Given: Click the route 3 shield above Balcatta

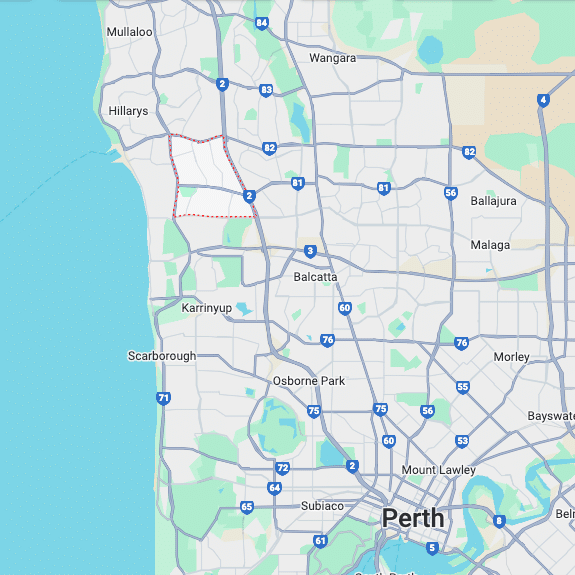Looking at the screenshot, I should click(310, 251).
